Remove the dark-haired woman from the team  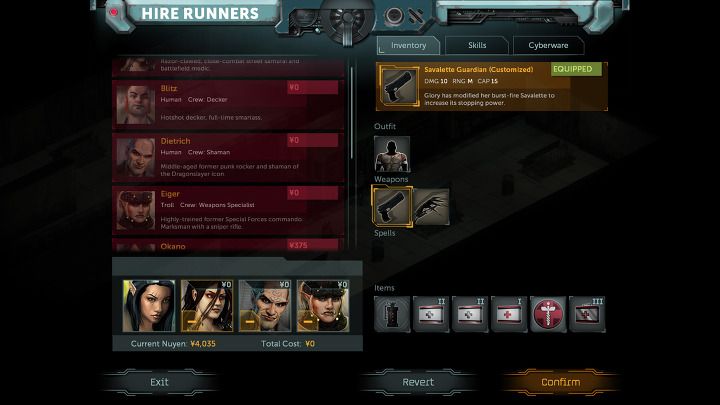point(191,321)
